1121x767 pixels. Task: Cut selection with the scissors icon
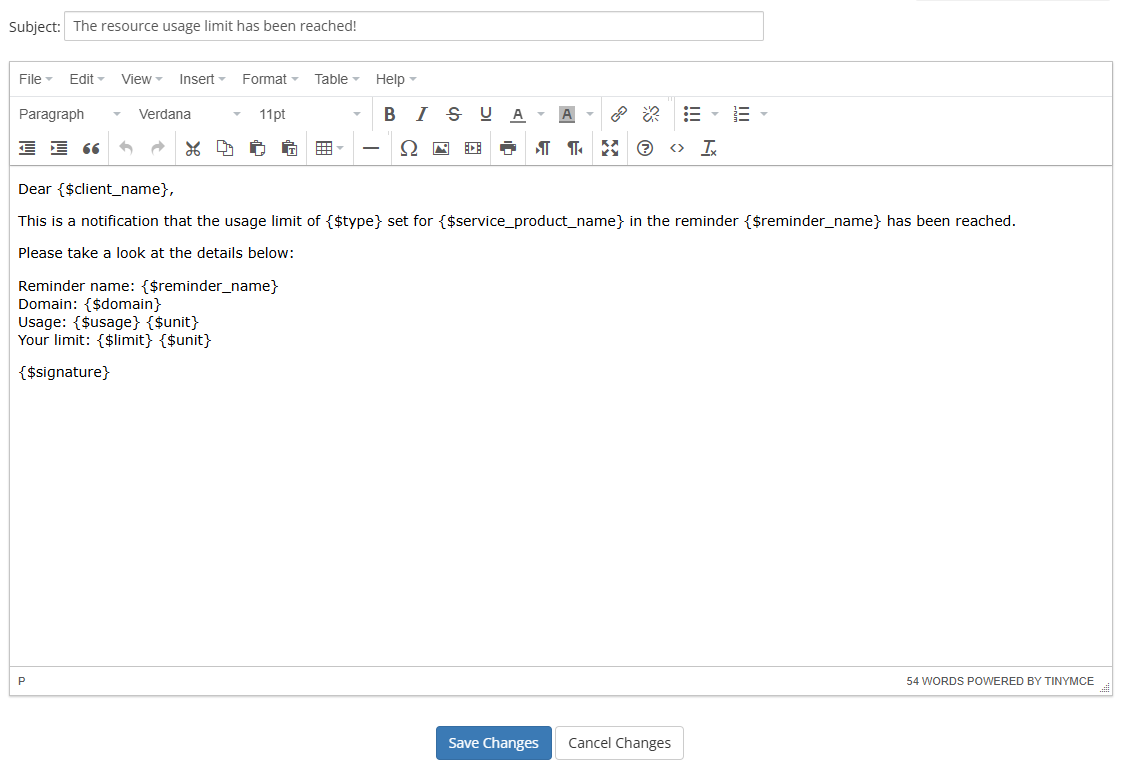[x=193, y=148]
